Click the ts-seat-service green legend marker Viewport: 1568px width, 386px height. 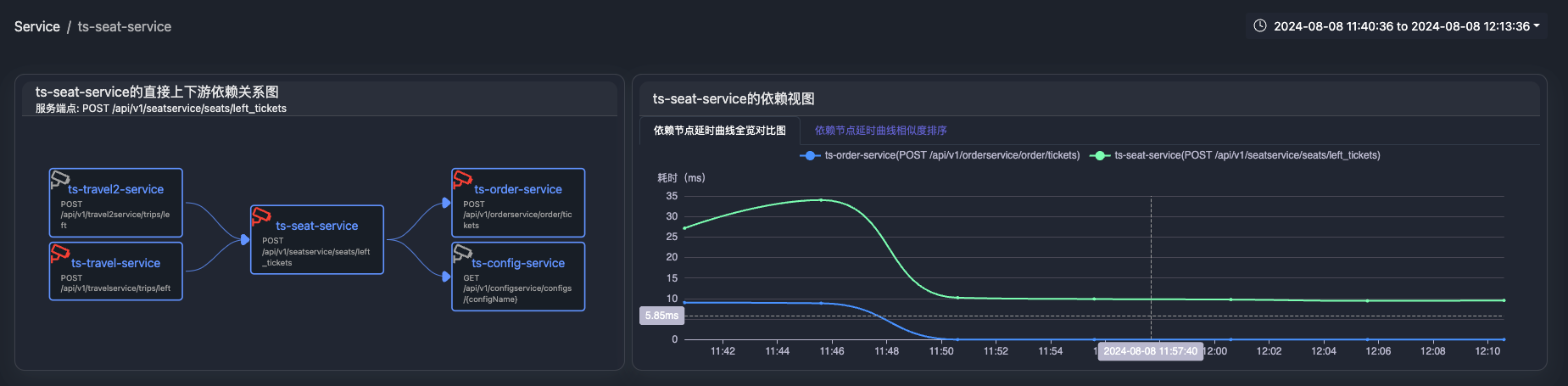pos(1100,155)
